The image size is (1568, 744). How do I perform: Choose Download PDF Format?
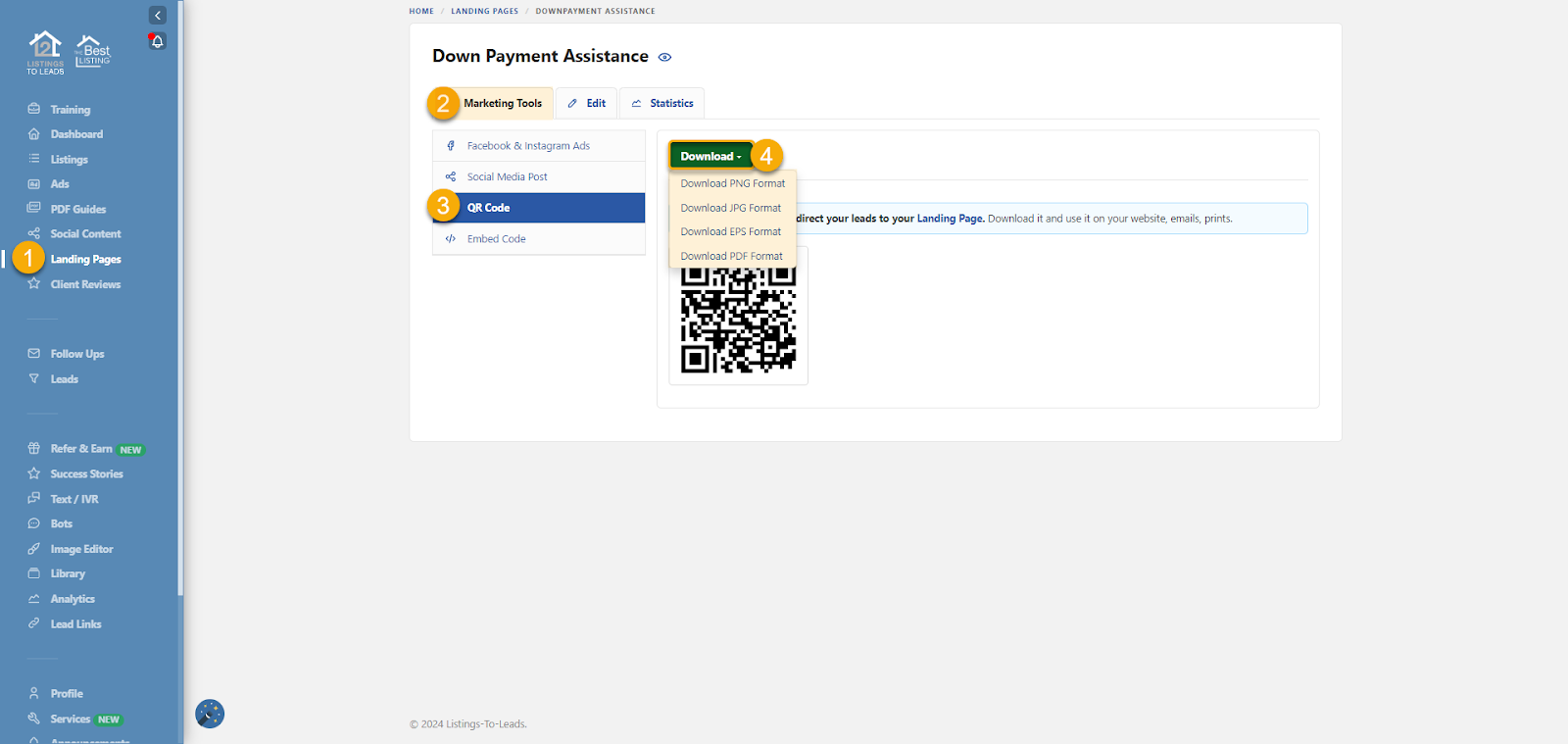733,256
